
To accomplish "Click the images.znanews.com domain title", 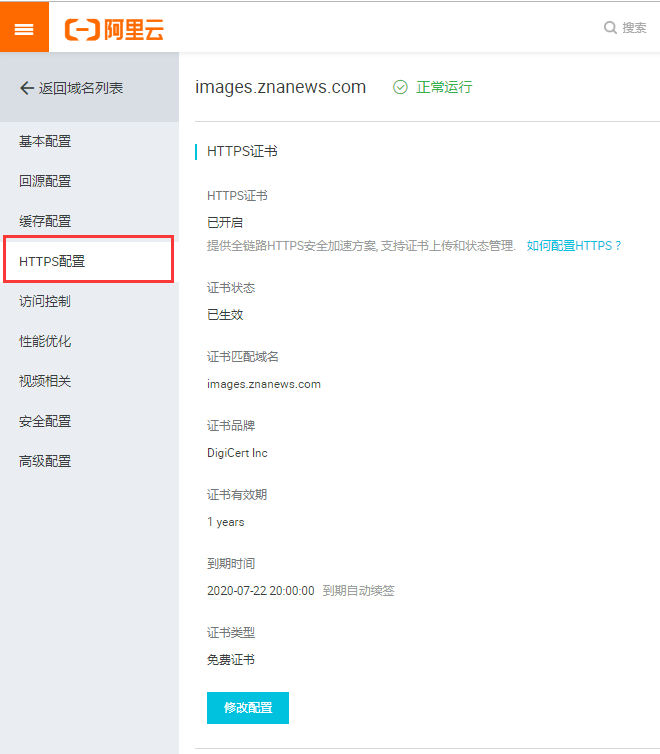I will (280, 87).
